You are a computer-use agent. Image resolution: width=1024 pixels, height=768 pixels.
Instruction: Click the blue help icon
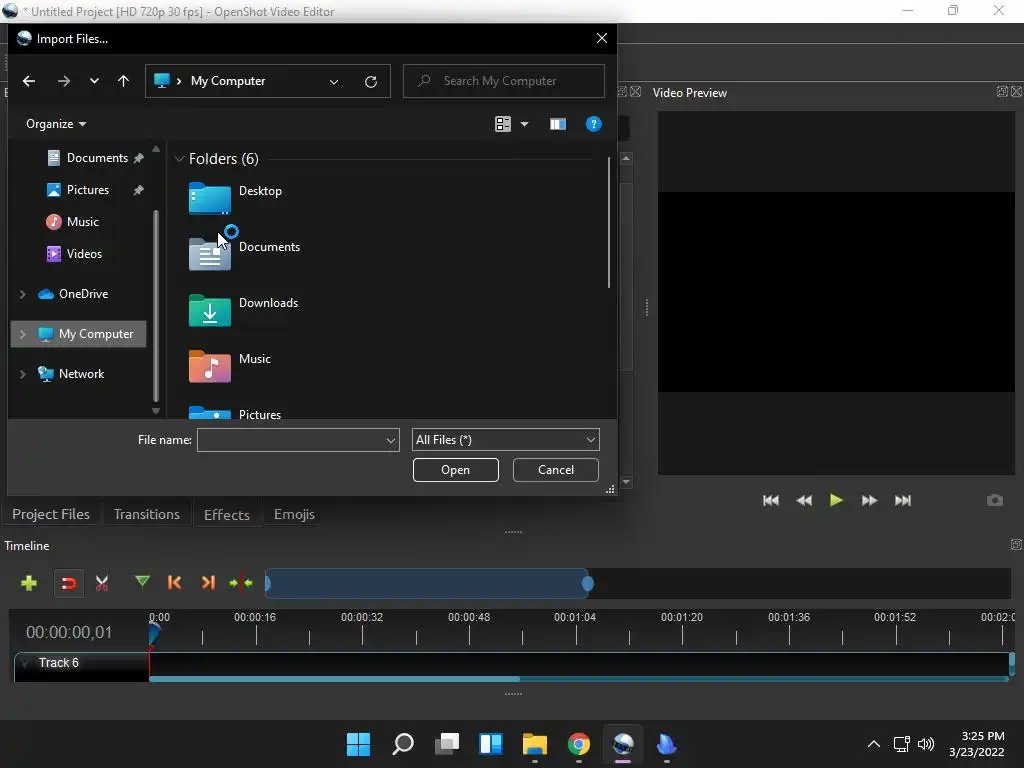pos(594,124)
